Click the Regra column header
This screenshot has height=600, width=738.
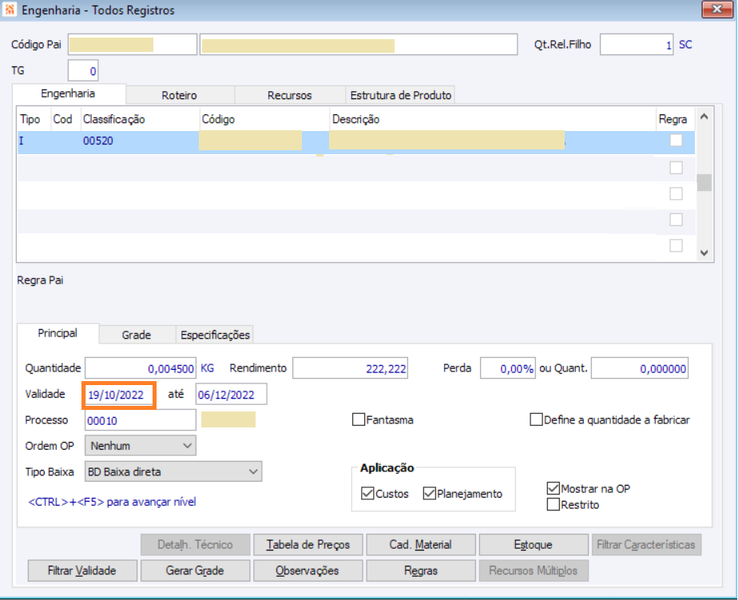[x=673, y=119]
